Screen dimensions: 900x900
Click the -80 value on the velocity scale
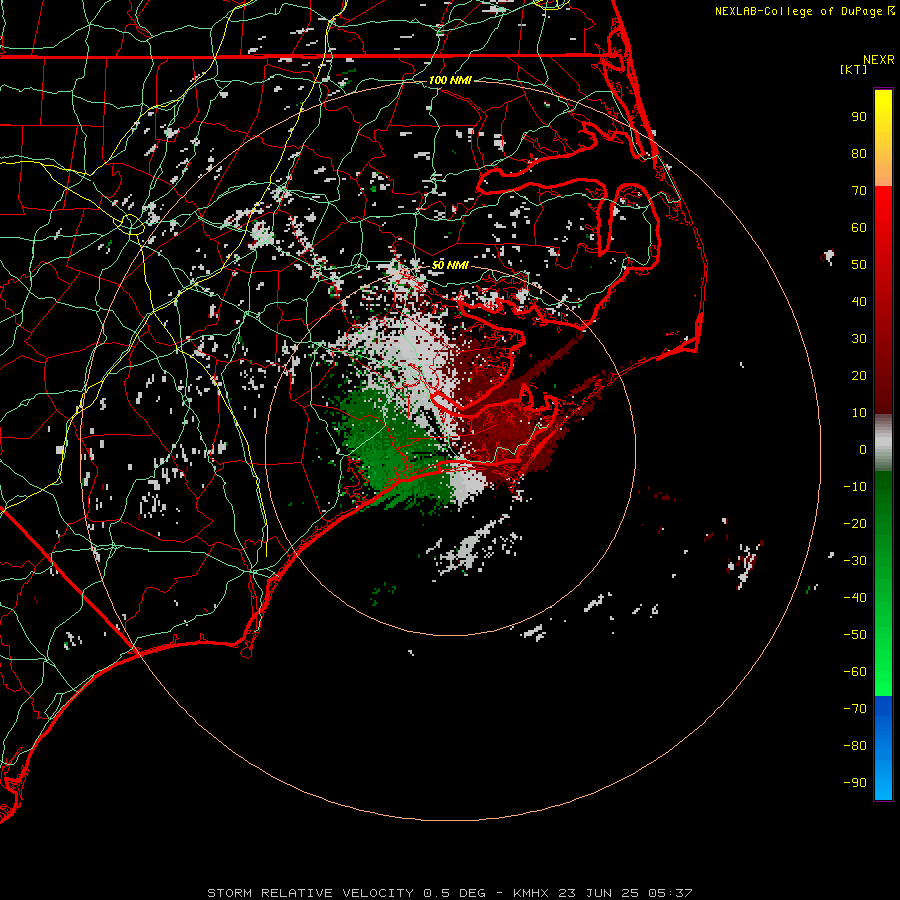[x=855, y=746]
